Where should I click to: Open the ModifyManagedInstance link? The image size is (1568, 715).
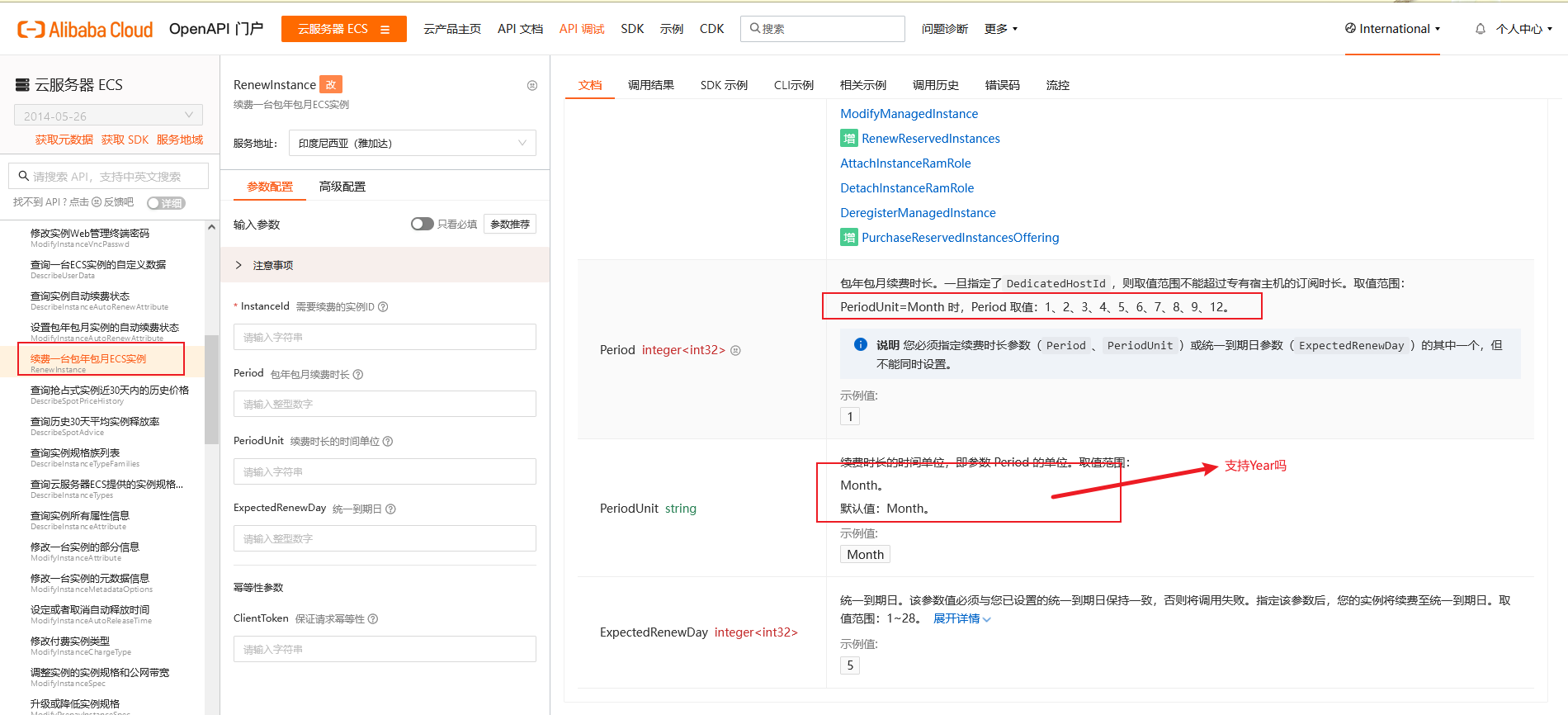pyautogui.click(x=909, y=114)
